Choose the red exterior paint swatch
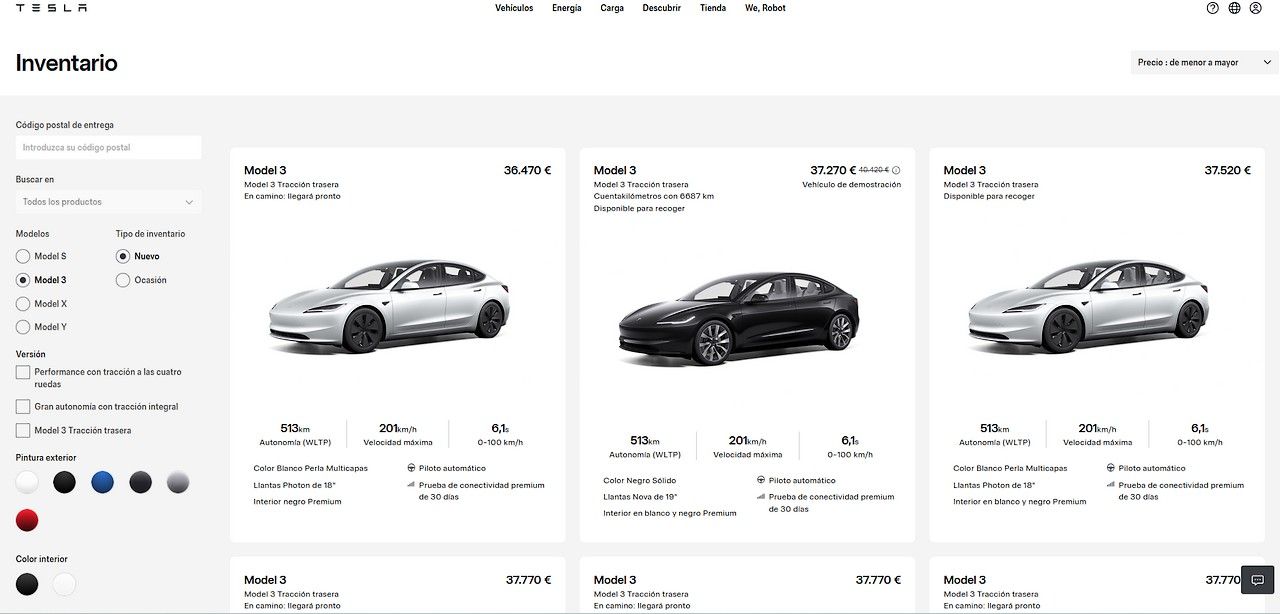The width and height of the screenshot is (1280, 614). pos(27,520)
